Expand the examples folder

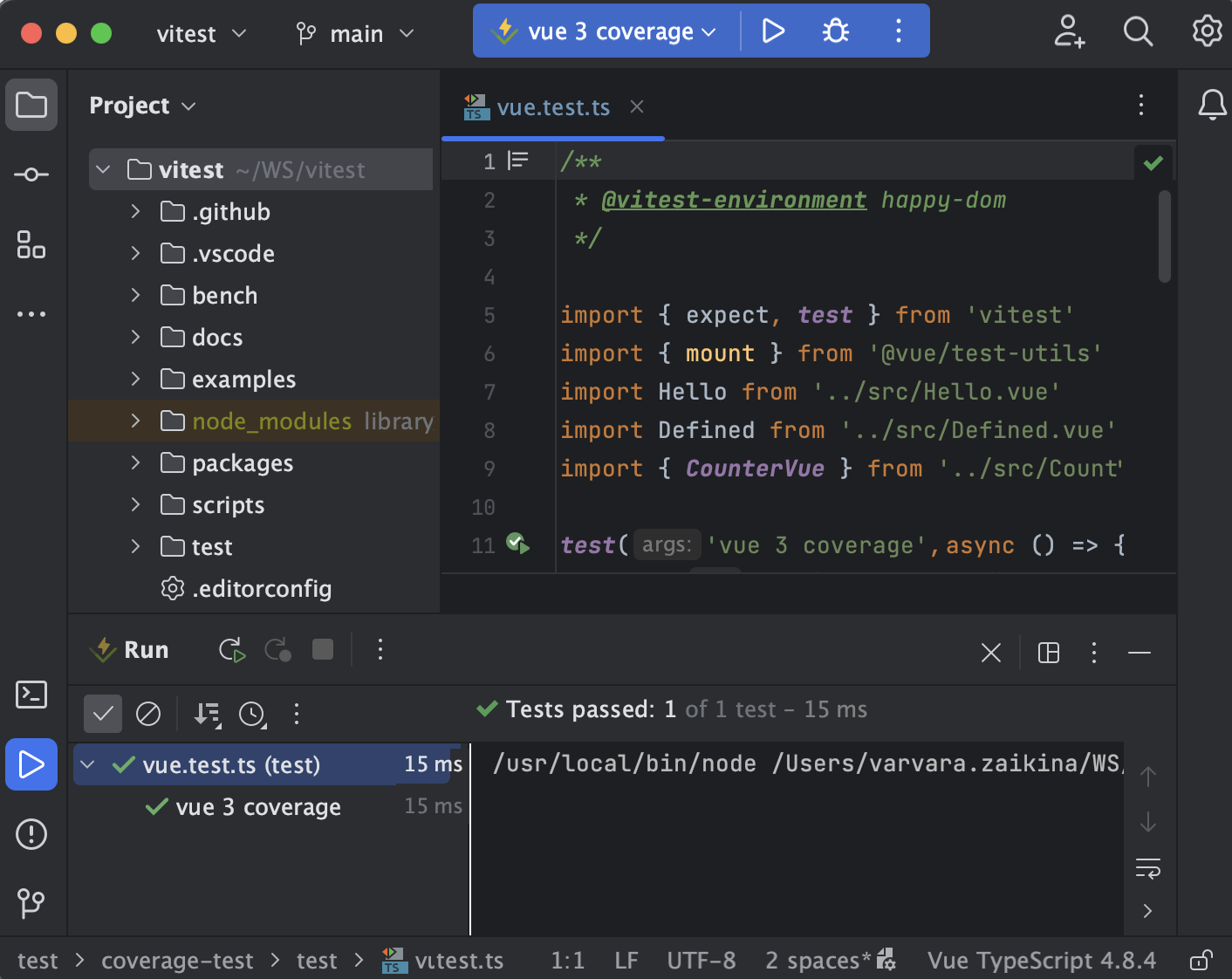click(135, 379)
